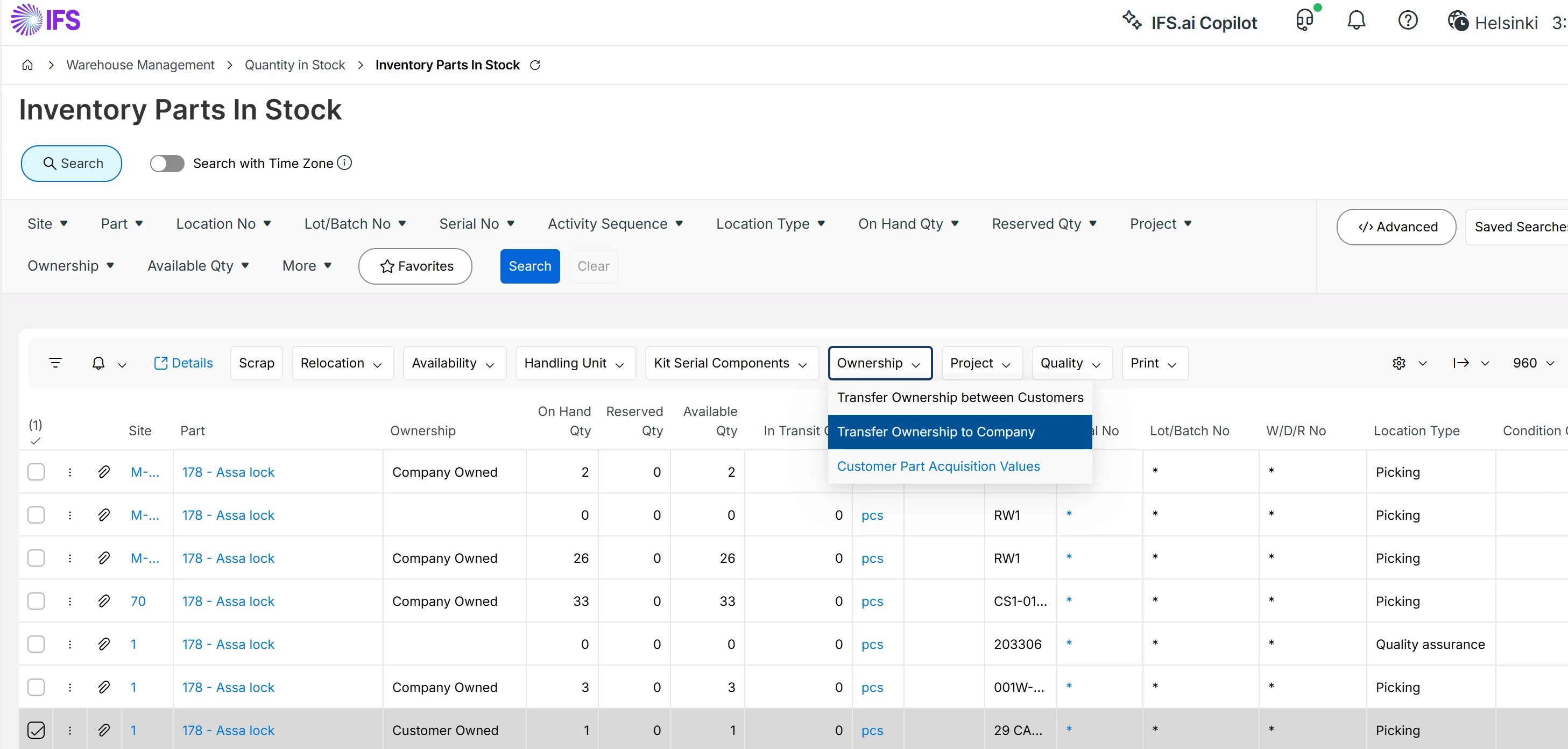Click the home breadcrumb icon
The height and width of the screenshot is (749, 1568).
[x=27, y=65]
